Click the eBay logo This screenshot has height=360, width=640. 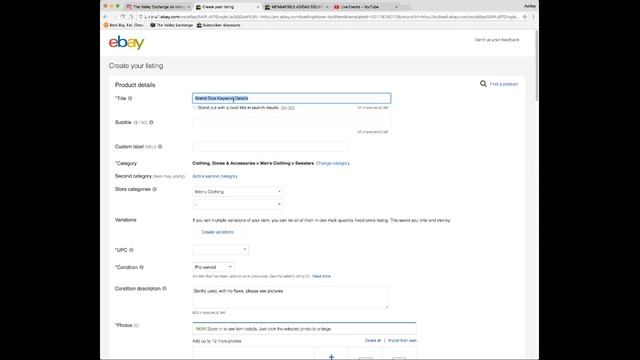[127, 42]
